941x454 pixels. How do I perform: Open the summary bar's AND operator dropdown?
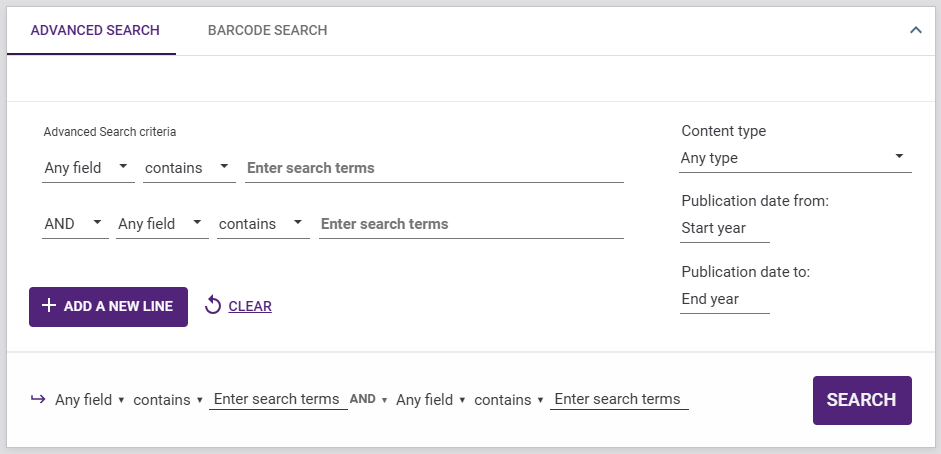coord(368,399)
